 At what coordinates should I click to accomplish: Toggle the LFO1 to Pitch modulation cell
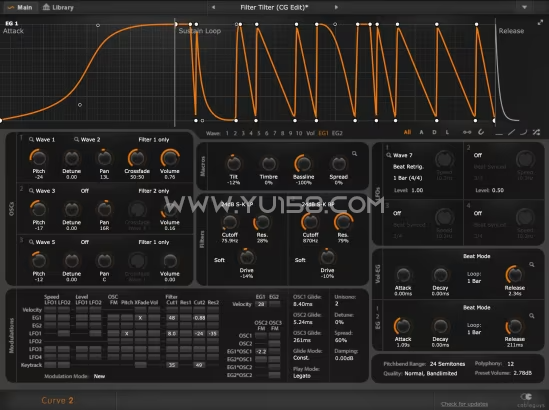[x=127, y=333]
